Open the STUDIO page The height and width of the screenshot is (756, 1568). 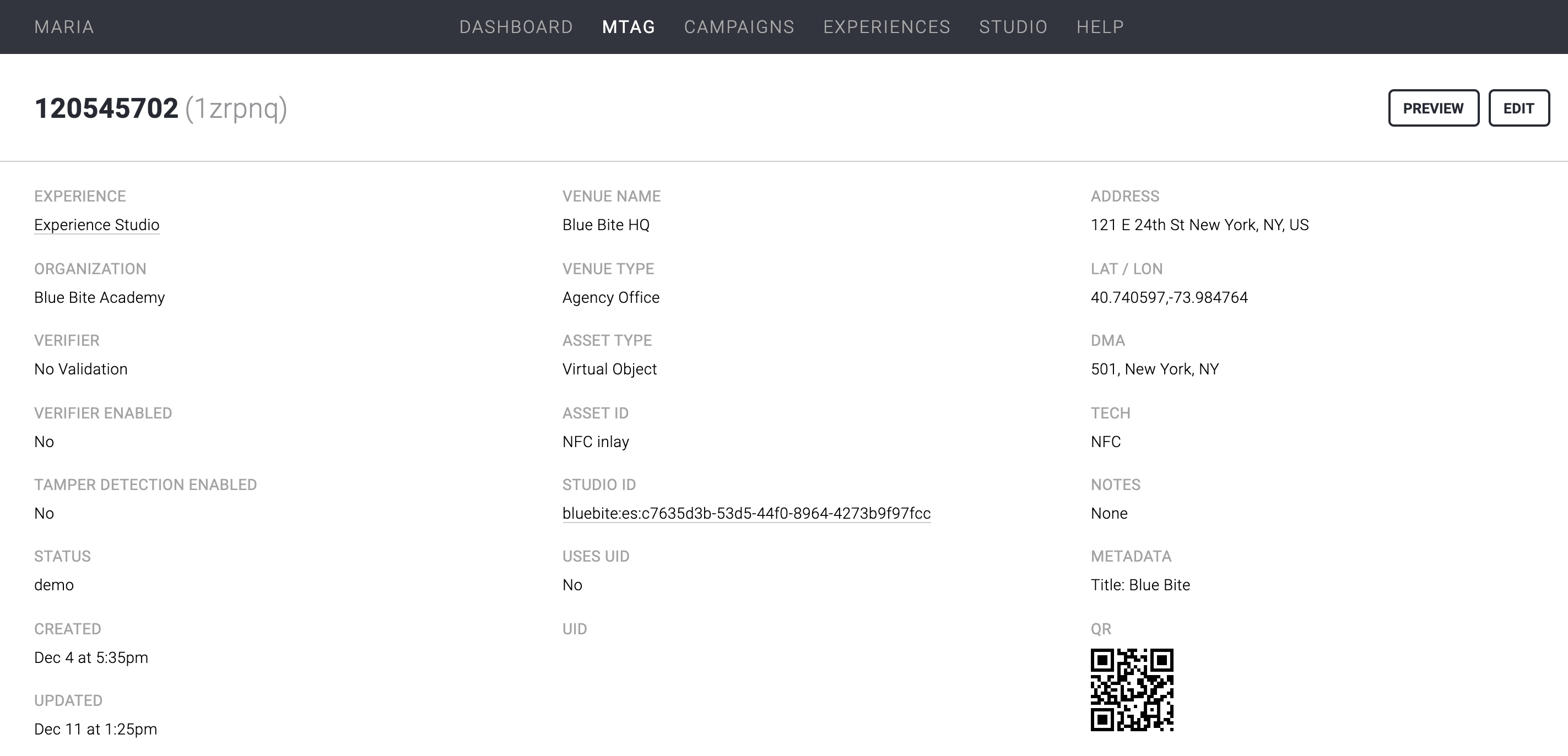coord(1013,27)
